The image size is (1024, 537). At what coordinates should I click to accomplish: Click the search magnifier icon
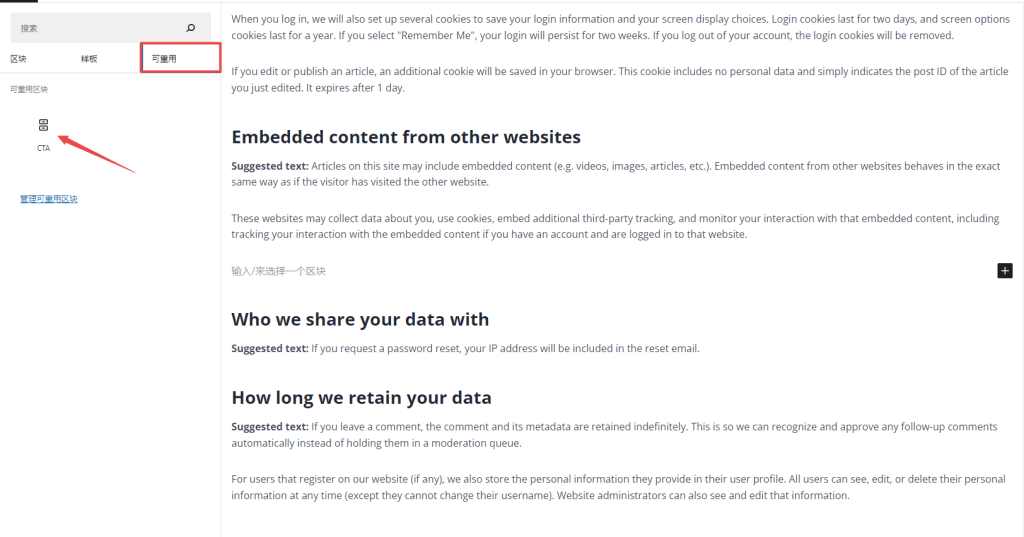(x=191, y=27)
